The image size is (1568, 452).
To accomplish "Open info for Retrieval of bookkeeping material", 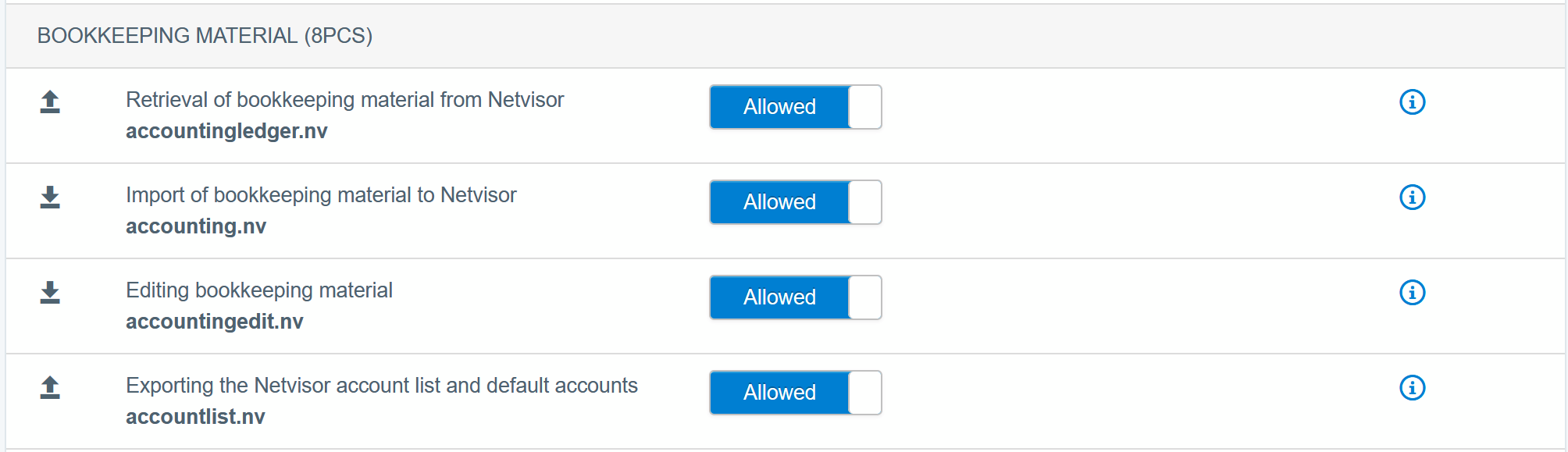I will click(1412, 102).
